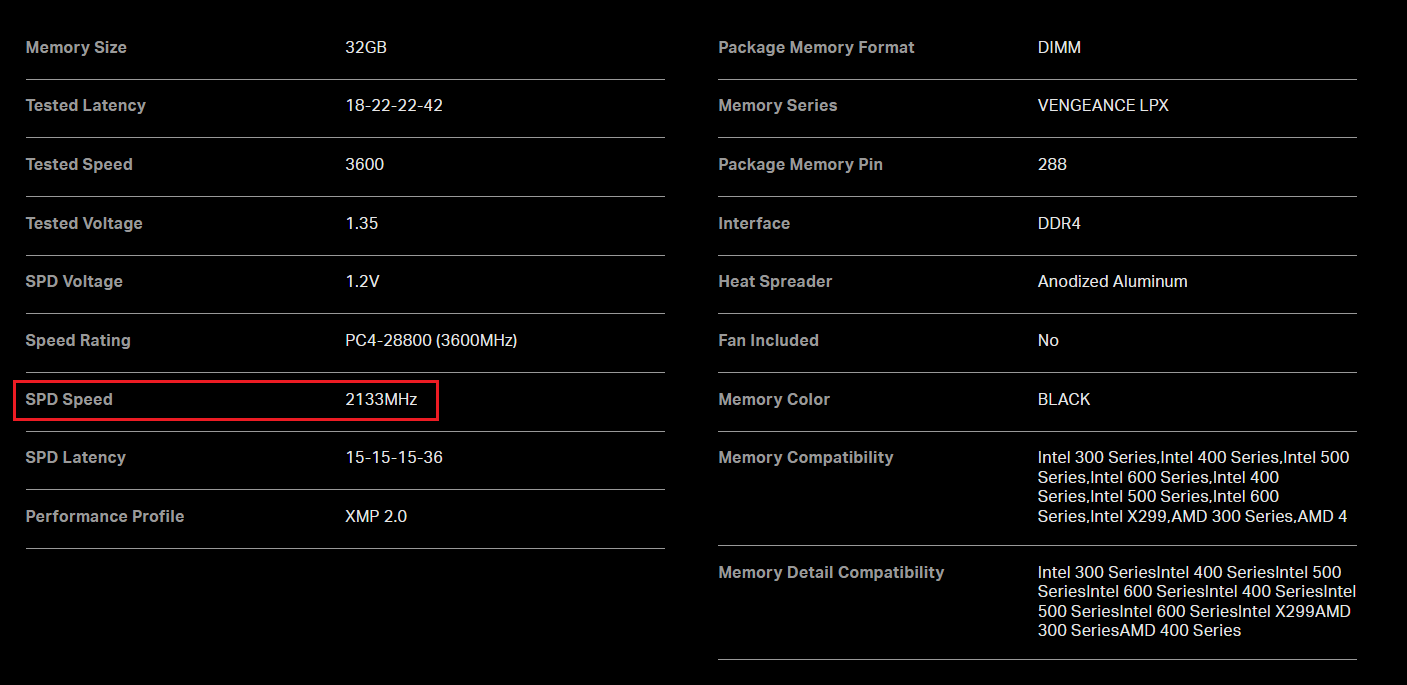The height and width of the screenshot is (685, 1407).
Task: Click the Tested Speed 3600 value
Action: [x=365, y=164]
